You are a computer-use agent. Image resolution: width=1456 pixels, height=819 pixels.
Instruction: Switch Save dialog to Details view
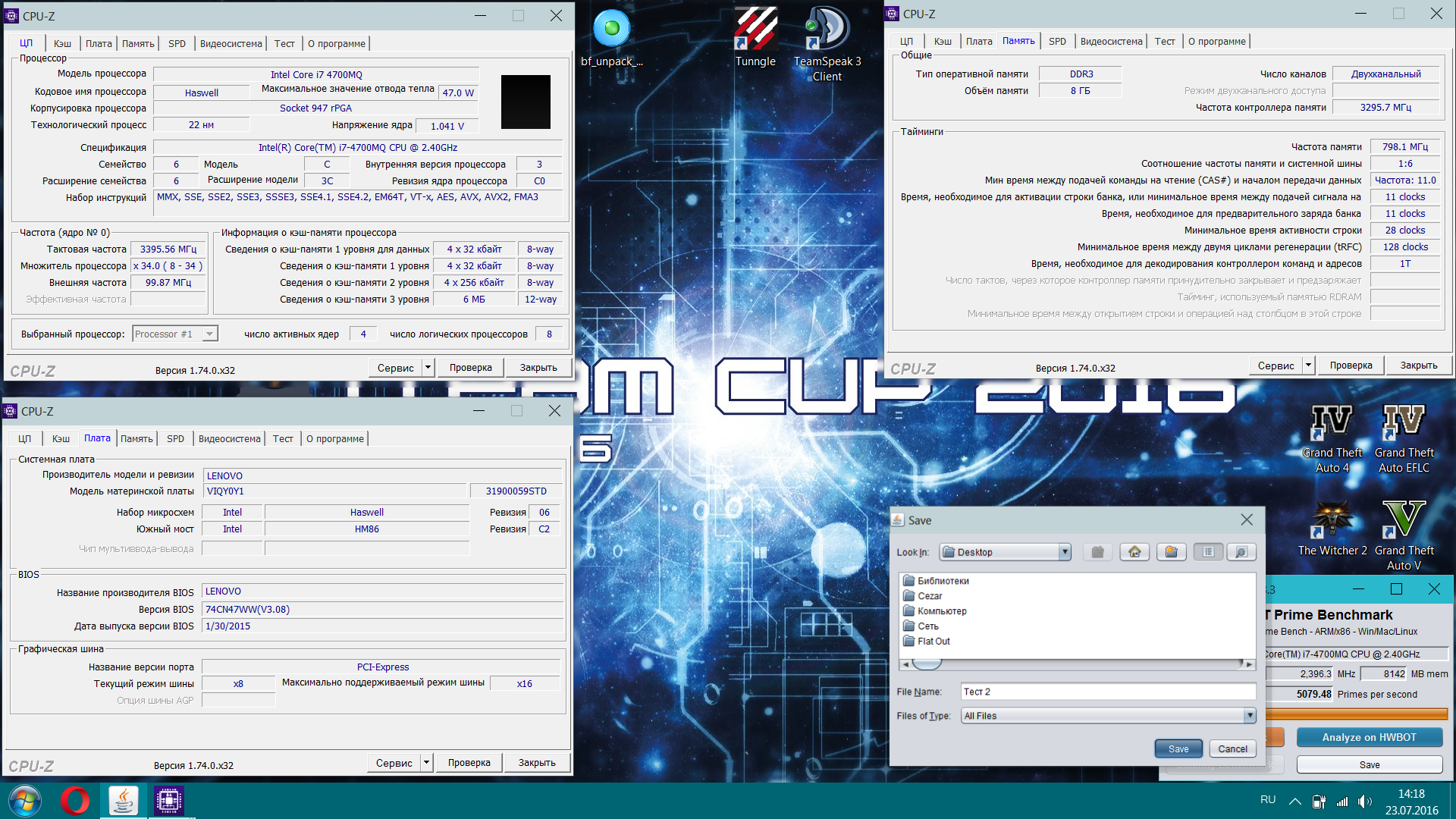pos(1241,552)
